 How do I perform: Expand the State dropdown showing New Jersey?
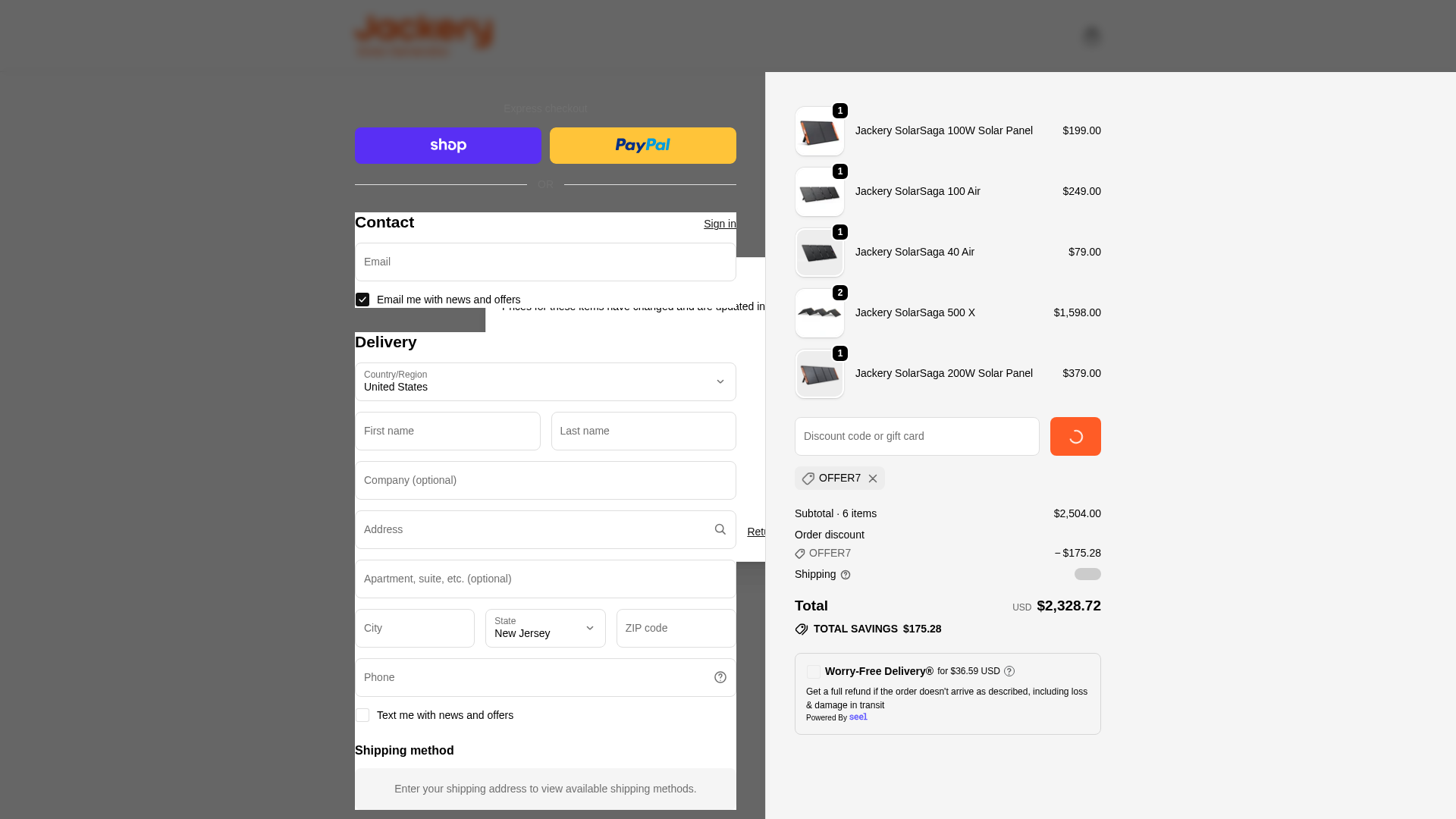click(x=545, y=628)
